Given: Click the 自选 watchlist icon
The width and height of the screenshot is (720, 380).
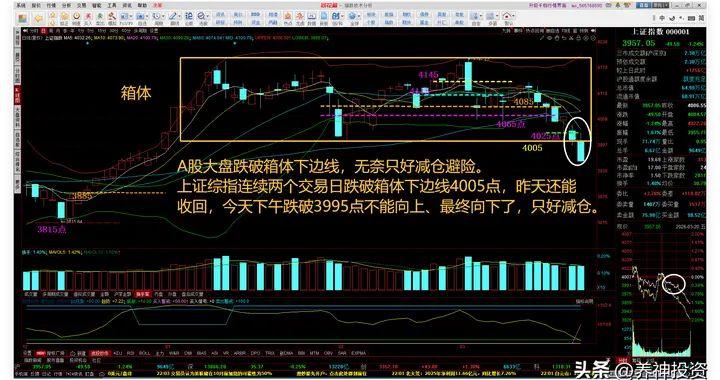Looking at the screenshot, I should tap(140, 16).
